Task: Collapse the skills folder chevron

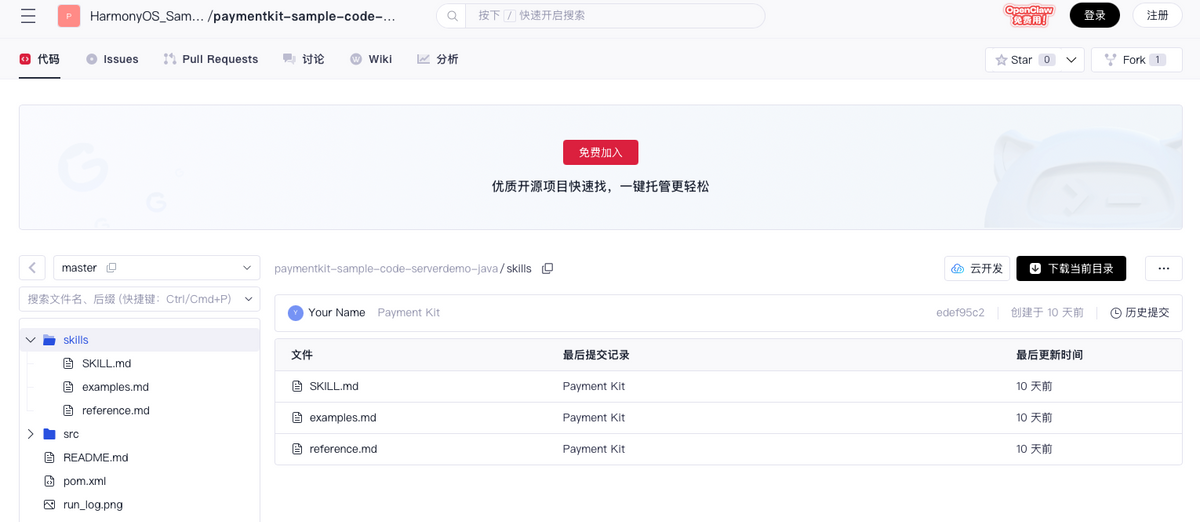Action: [x=31, y=340]
